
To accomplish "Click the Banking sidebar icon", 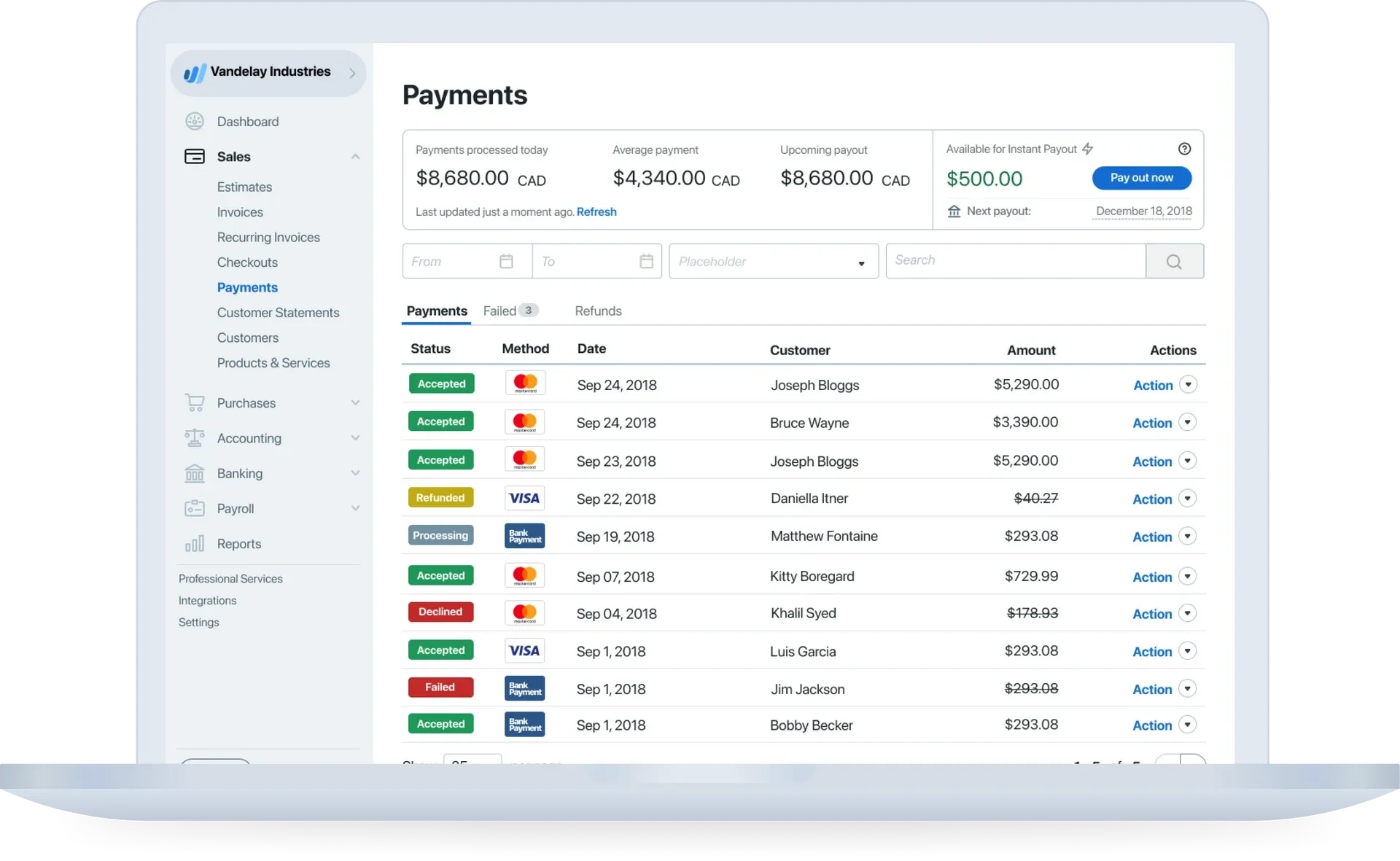I will tap(195, 472).
